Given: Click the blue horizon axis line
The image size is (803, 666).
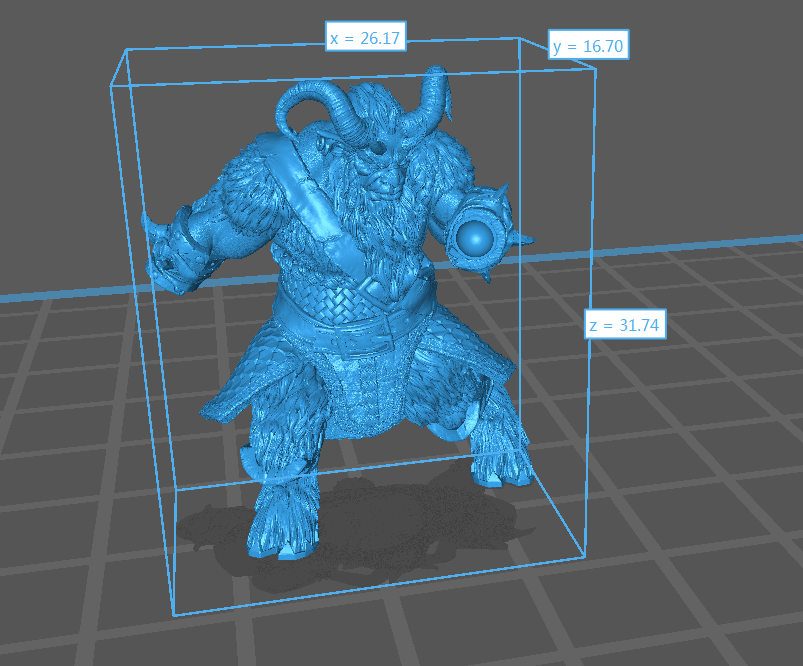Looking at the screenshot, I should (700, 249).
